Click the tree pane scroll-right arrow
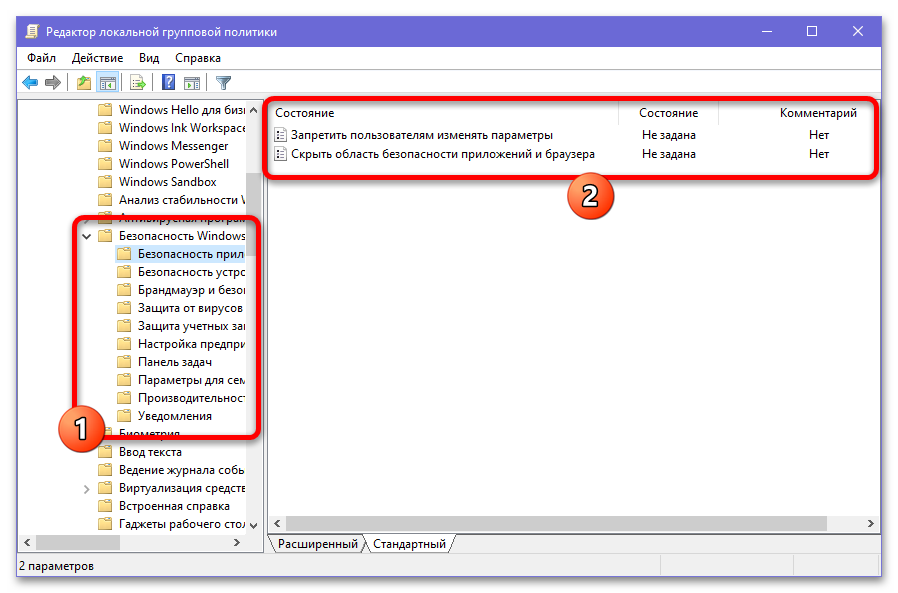The height and width of the screenshot is (593, 898). point(237,542)
